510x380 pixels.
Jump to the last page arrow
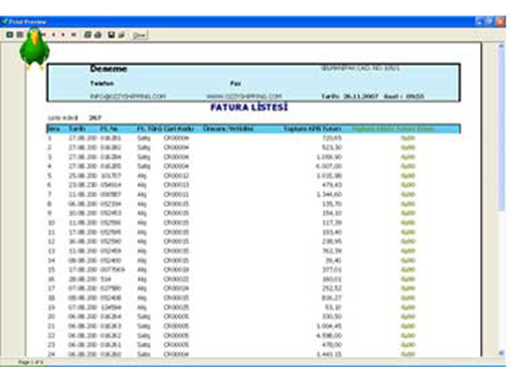pos(74,34)
